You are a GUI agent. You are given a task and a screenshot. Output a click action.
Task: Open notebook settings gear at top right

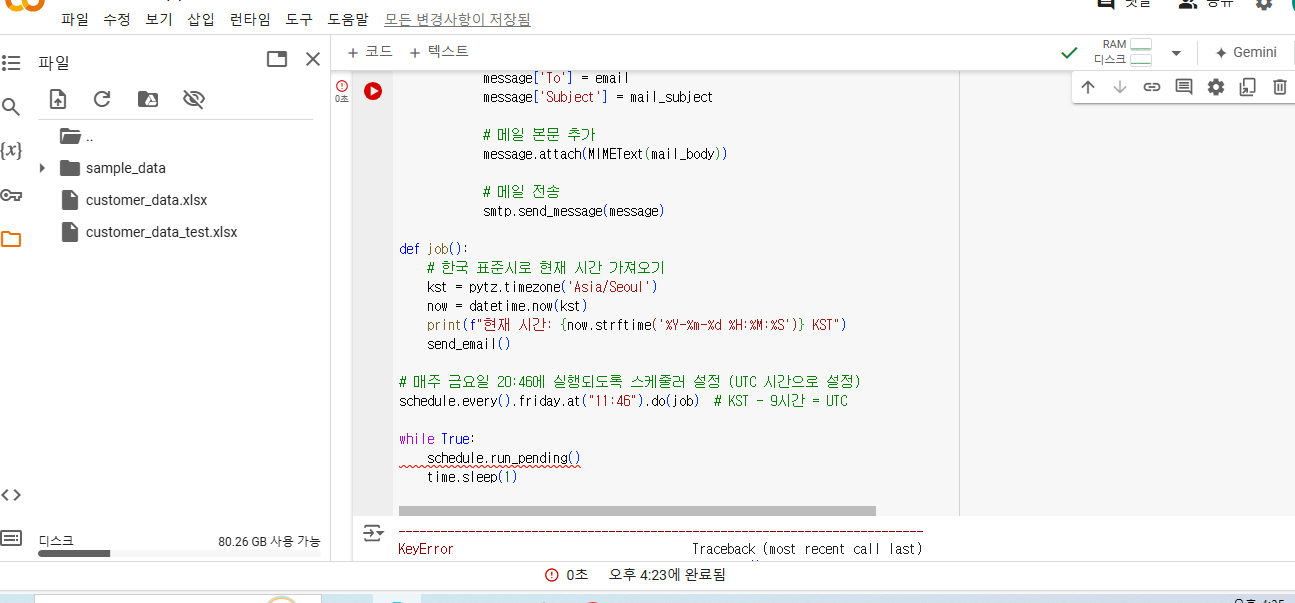pos(1264,4)
